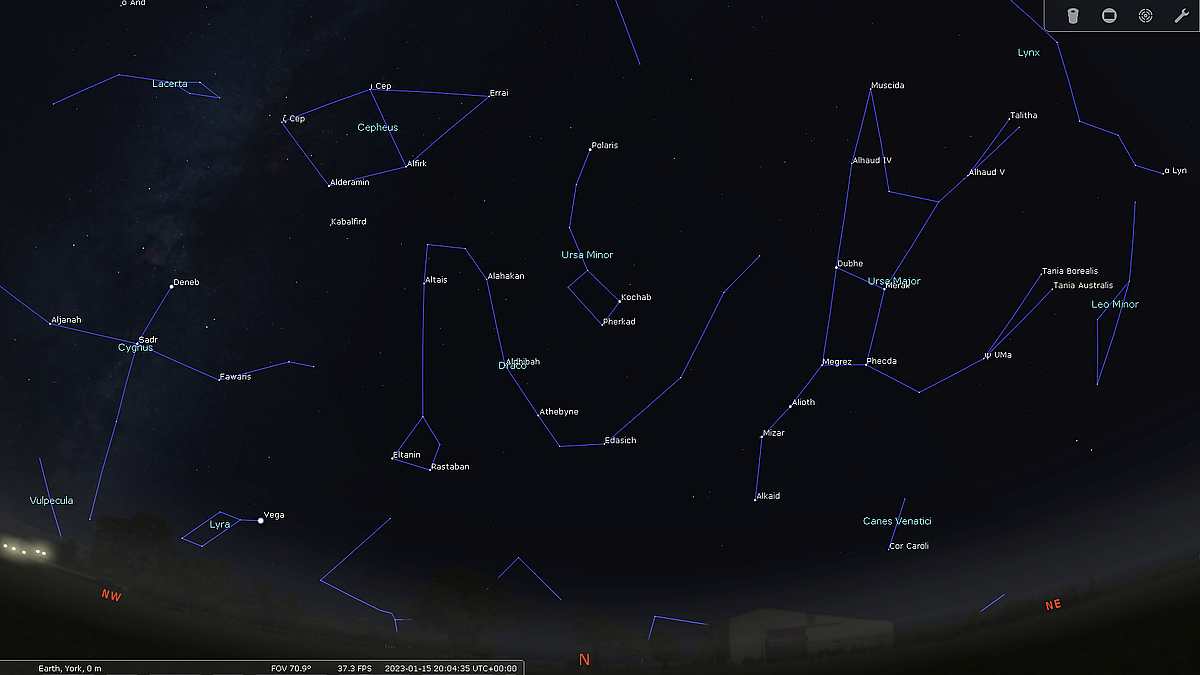Select the υ UMa star label
This screenshot has width=1200, height=675.
tap(998, 355)
